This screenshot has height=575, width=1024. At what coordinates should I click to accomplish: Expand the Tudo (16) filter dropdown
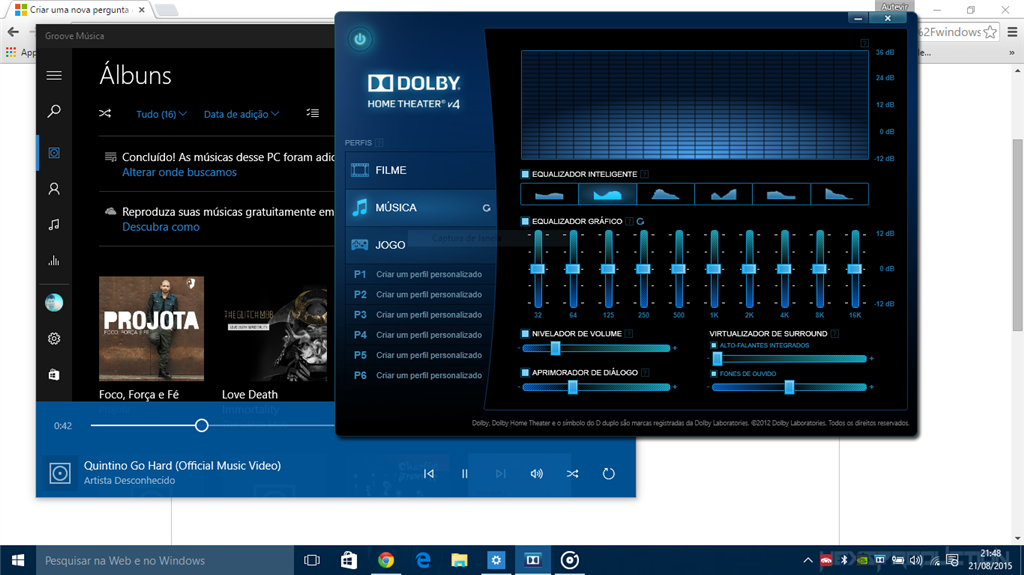(x=161, y=114)
